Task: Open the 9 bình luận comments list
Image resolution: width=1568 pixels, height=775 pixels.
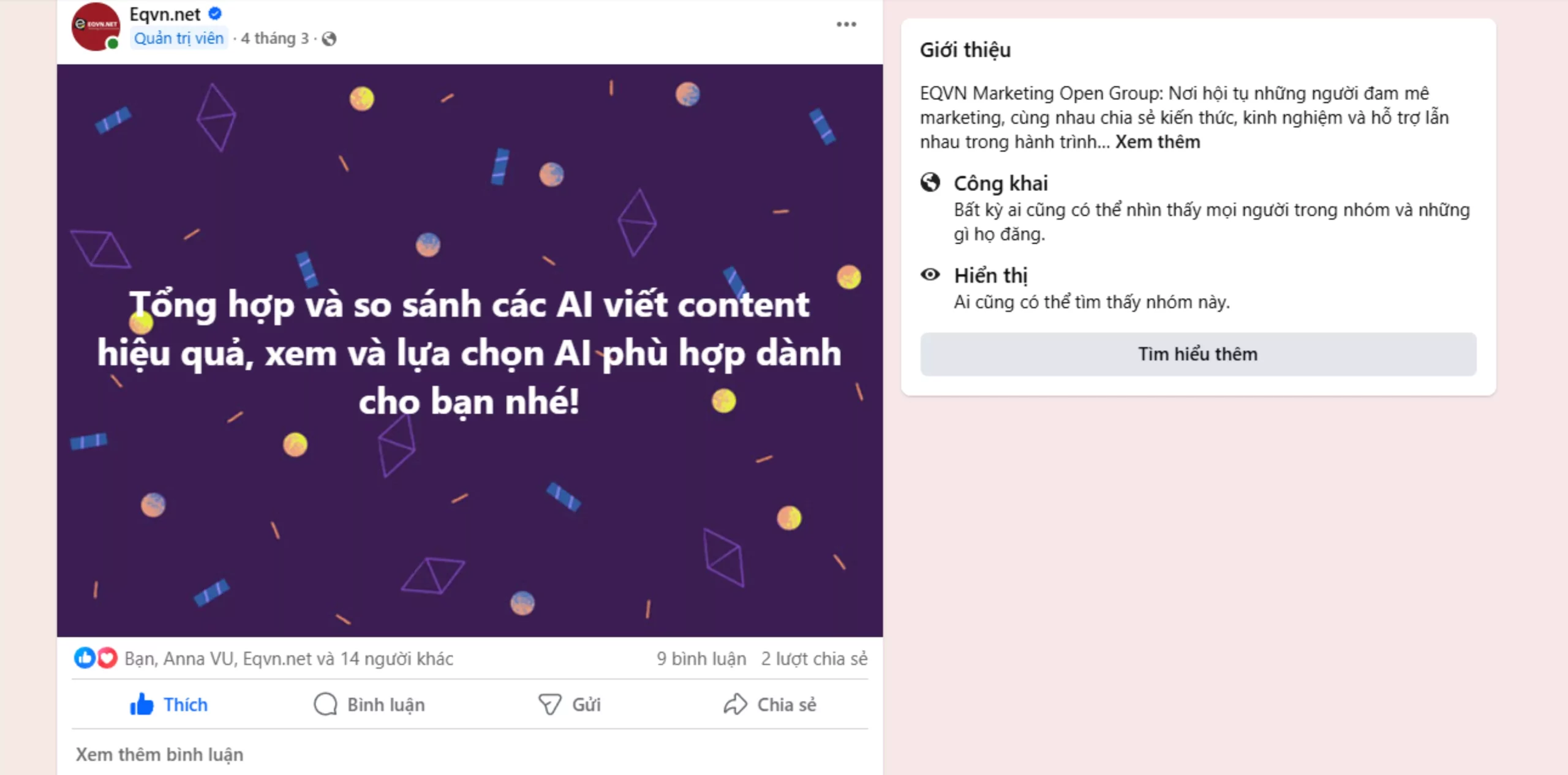Action: (701, 659)
